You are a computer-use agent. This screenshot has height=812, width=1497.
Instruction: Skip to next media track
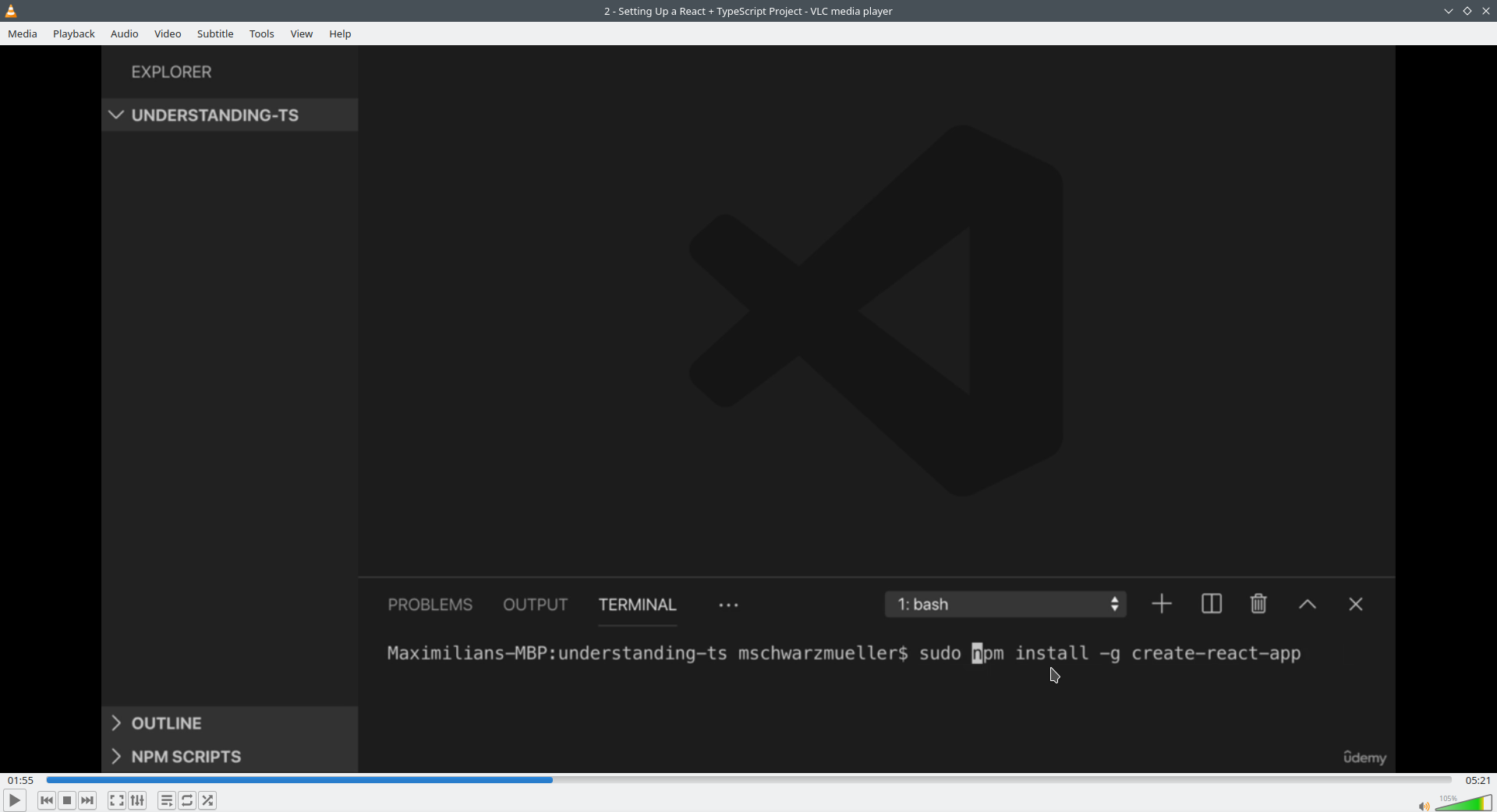pyautogui.click(x=87, y=800)
